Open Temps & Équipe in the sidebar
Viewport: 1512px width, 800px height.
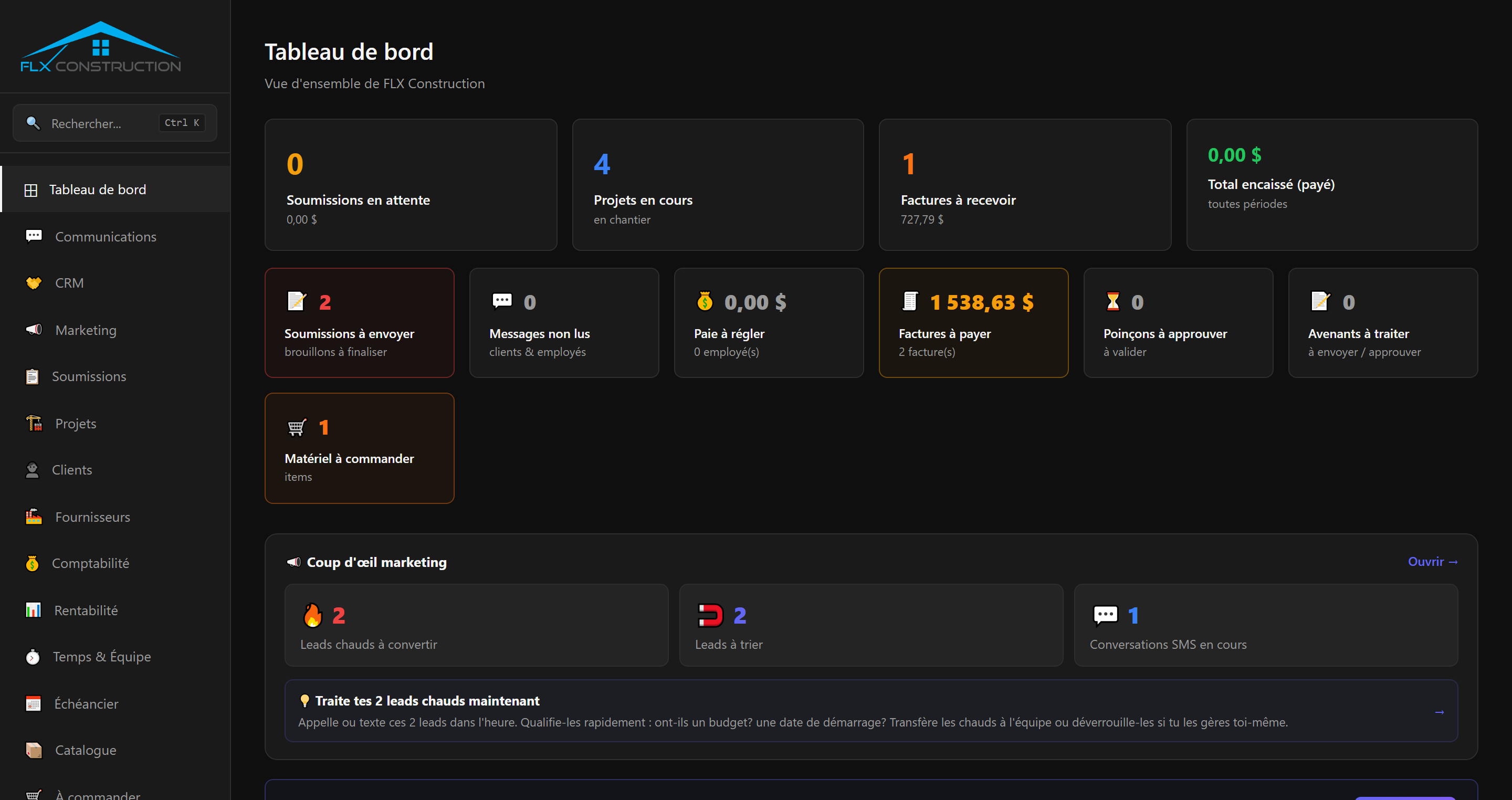tap(115, 657)
